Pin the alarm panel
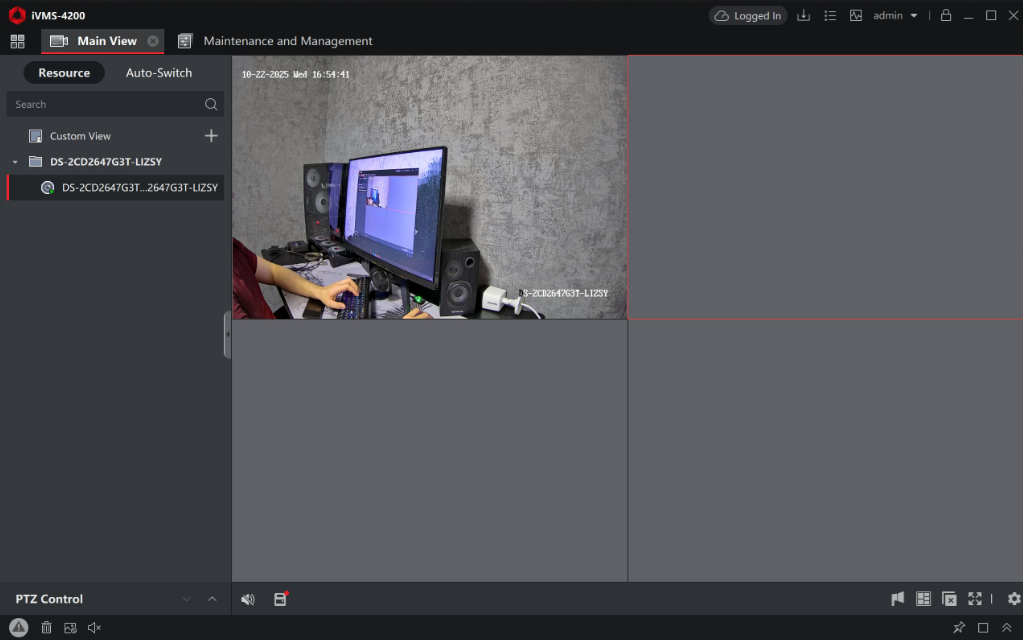Viewport: 1023px width, 640px height. [959, 628]
